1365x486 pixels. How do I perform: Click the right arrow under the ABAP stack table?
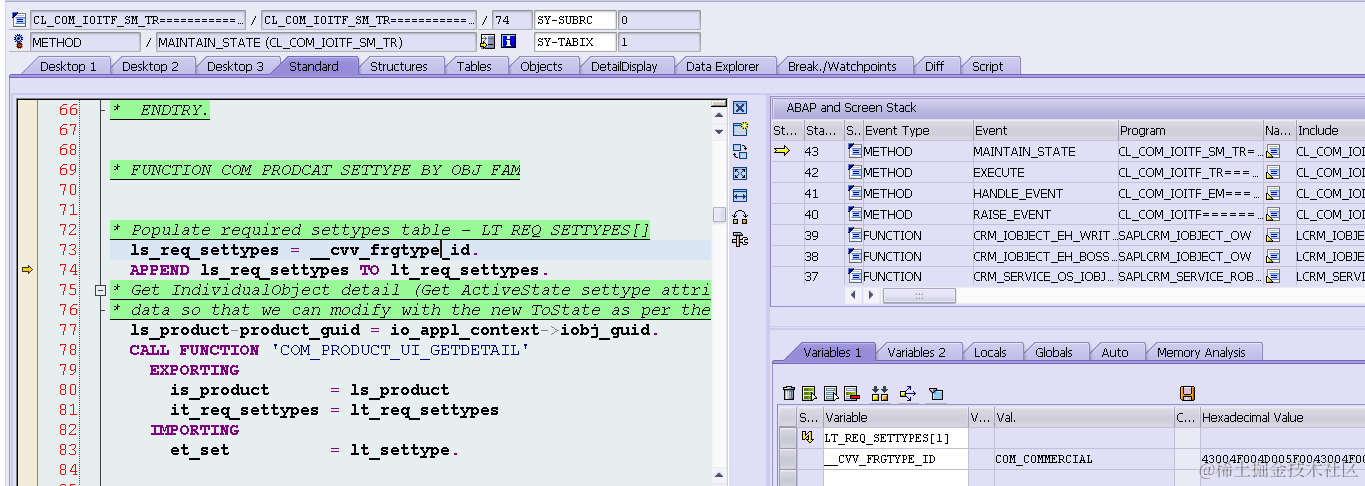[x=871, y=296]
